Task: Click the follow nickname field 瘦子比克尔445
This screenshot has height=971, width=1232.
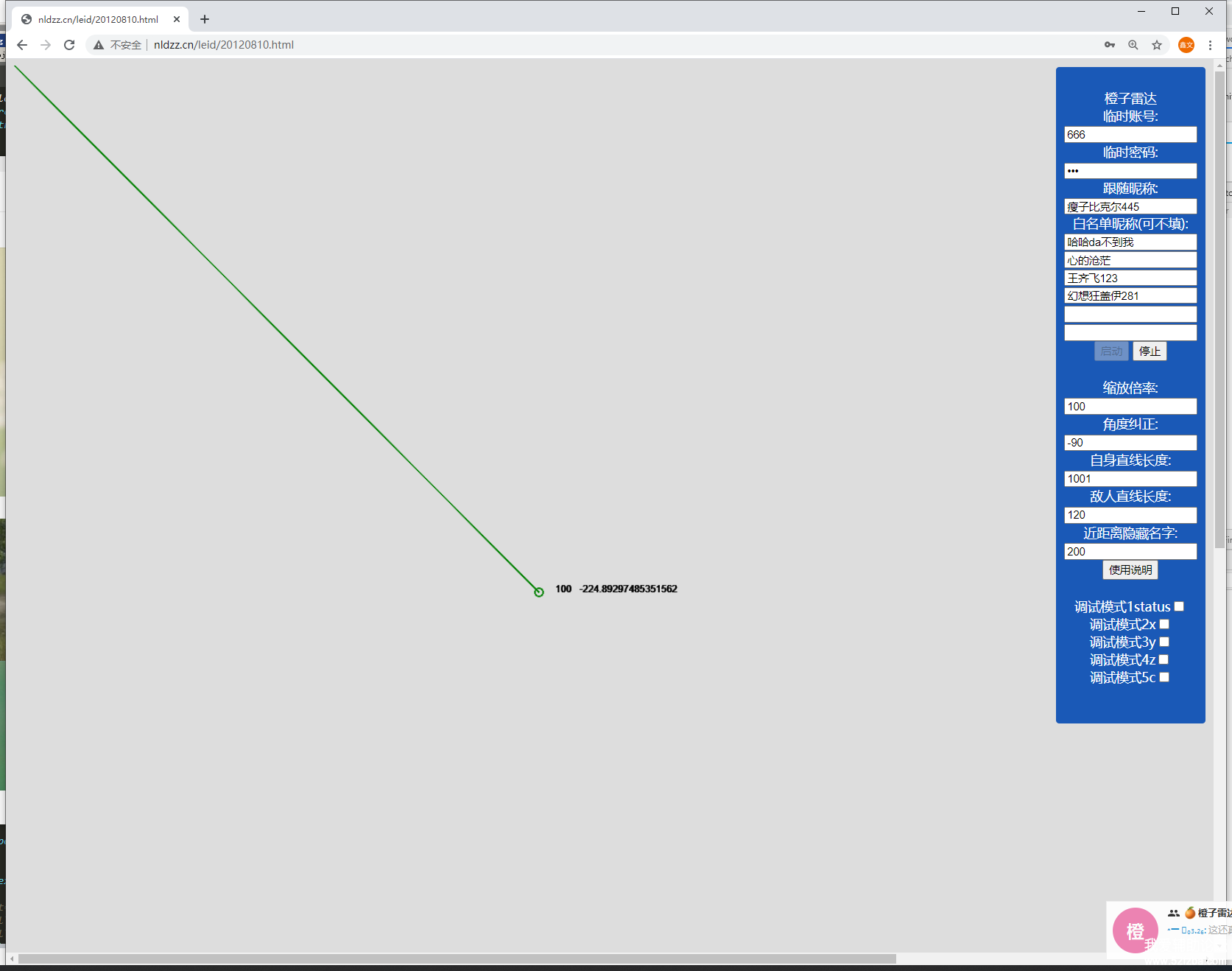Action: [1130, 207]
